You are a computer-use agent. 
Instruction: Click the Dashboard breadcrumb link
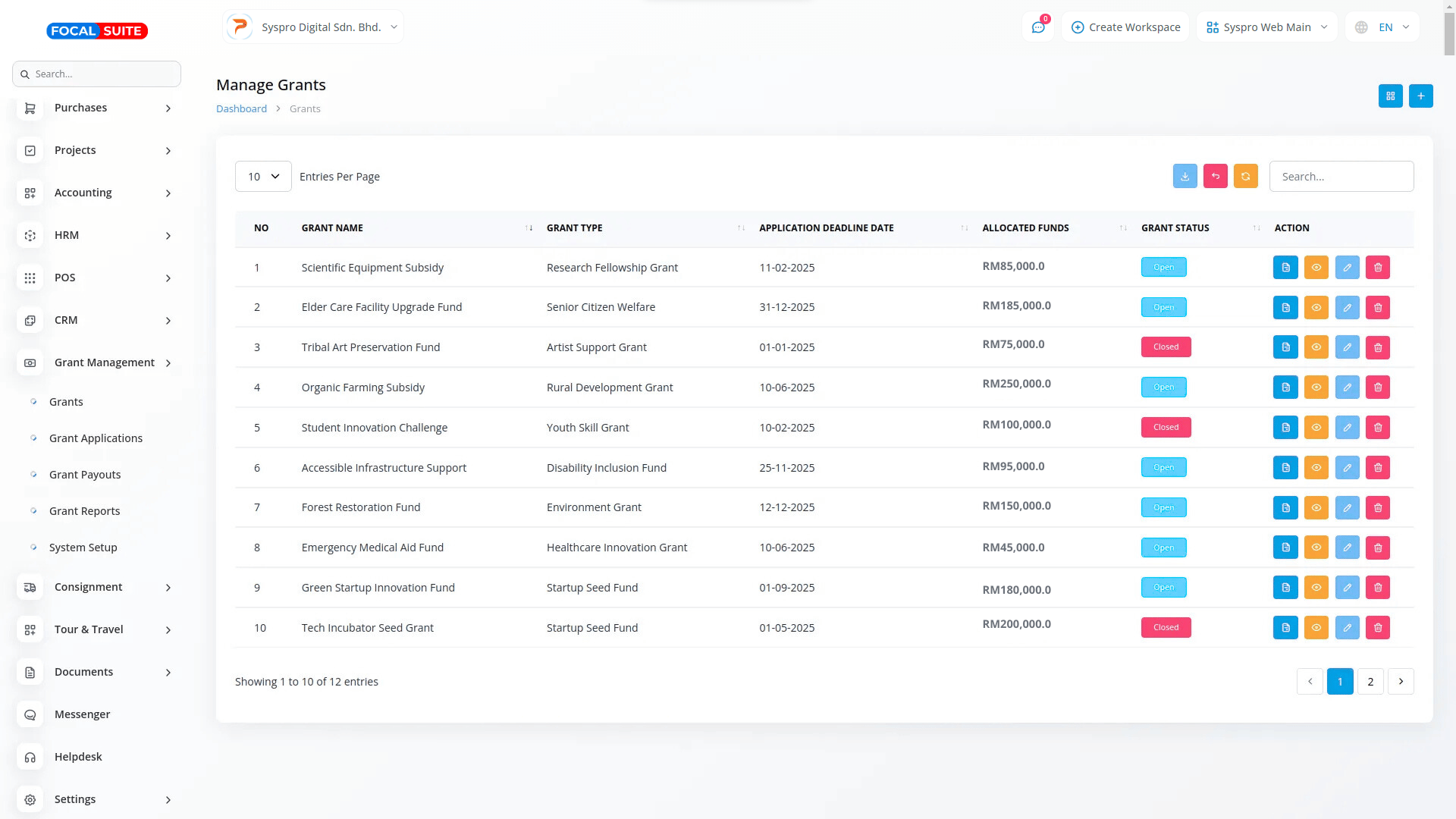241,109
